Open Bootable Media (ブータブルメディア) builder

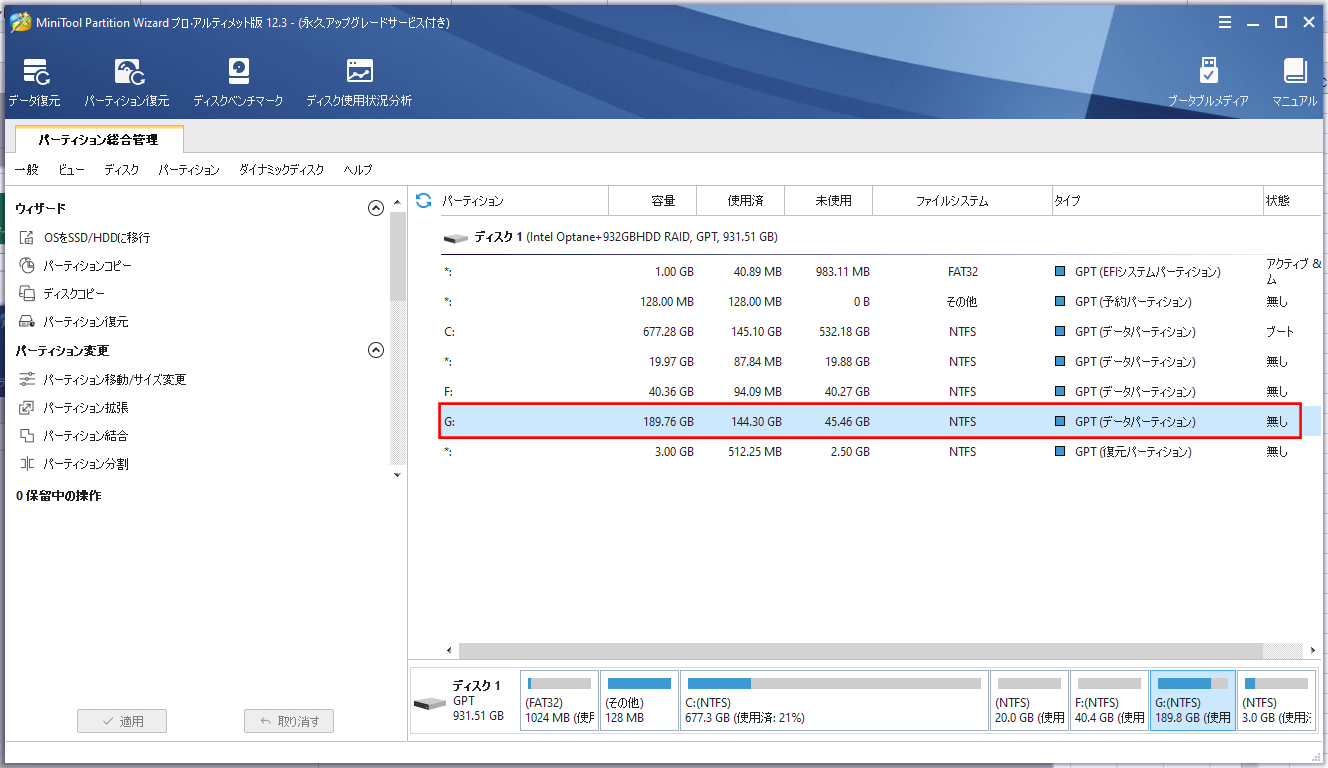coord(1208,82)
